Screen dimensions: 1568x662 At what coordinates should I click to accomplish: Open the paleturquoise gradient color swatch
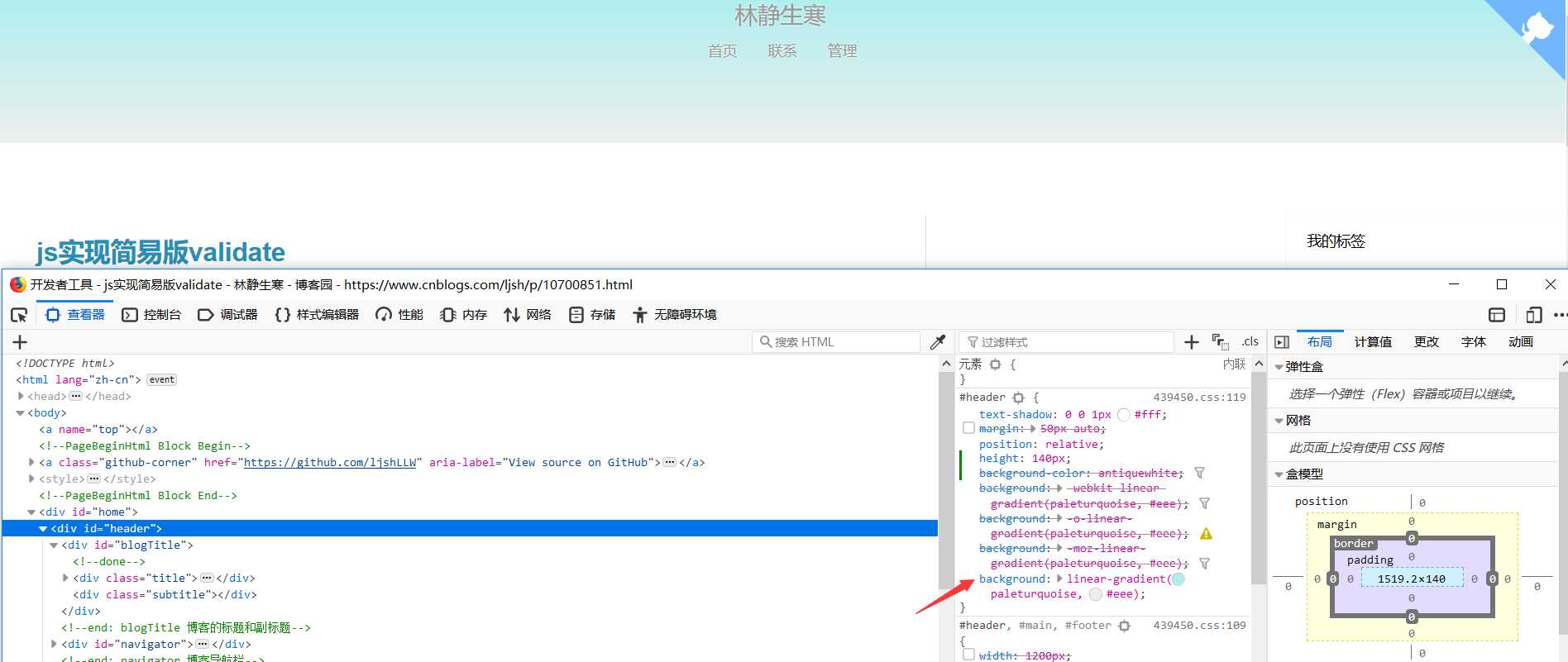pos(1178,579)
